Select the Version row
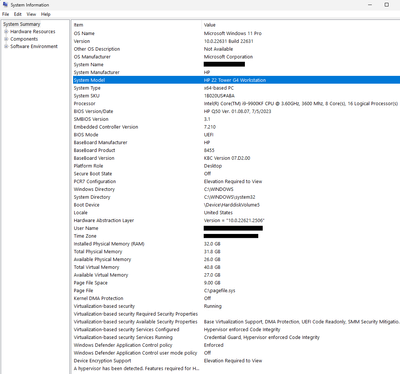The image size is (400, 374). (236, 41)
